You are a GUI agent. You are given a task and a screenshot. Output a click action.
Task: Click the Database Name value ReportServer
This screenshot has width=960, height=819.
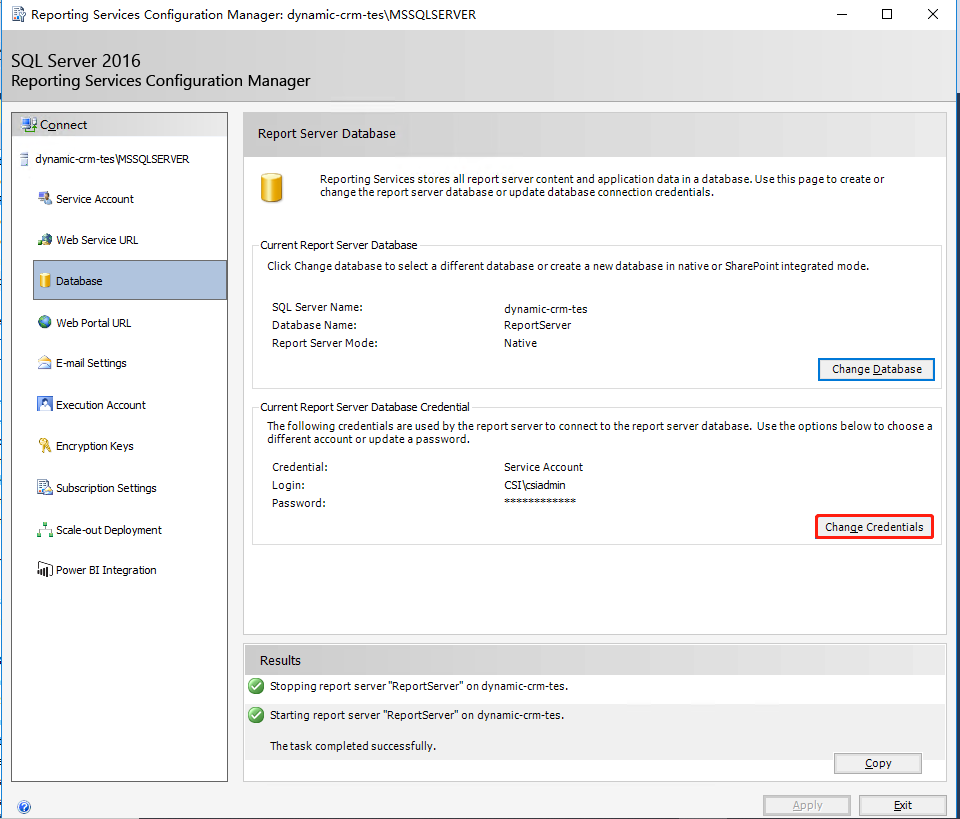538,325
